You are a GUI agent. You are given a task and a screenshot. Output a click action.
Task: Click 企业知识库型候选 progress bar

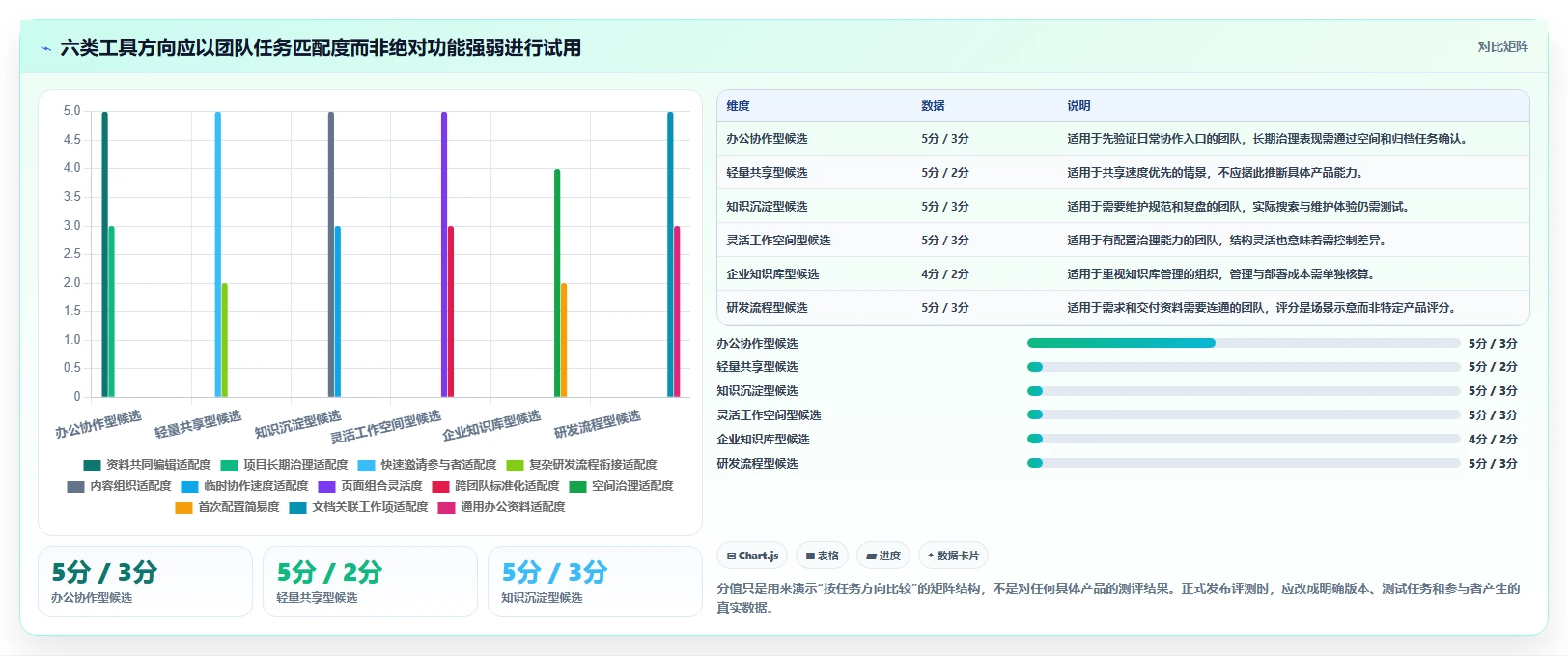[1244, 439]
